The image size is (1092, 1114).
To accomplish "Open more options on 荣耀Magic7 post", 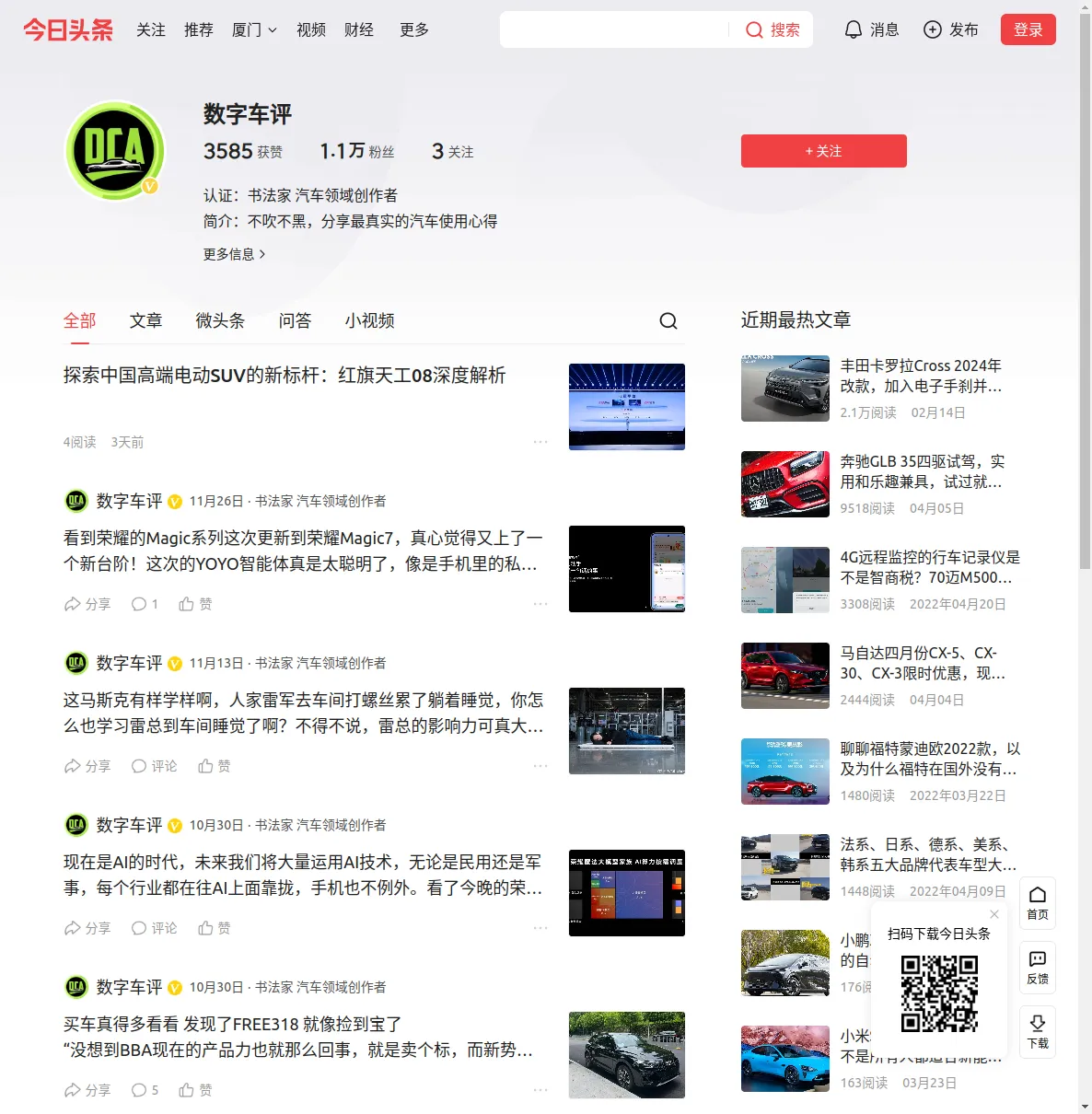I will click(540, 604).
